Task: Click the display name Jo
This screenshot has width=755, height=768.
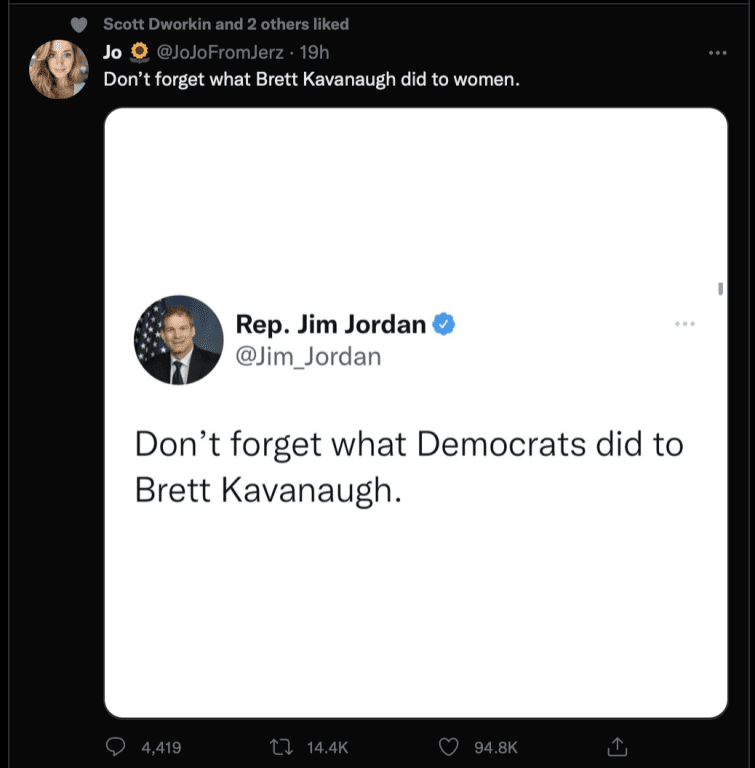Action: [112, 52]
